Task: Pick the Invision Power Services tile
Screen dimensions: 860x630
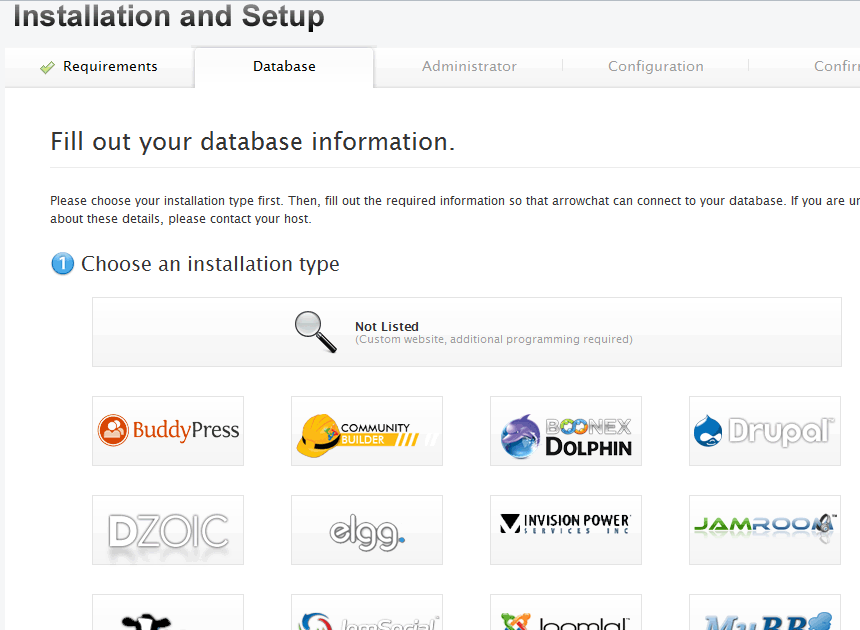Action: point(566,530)
